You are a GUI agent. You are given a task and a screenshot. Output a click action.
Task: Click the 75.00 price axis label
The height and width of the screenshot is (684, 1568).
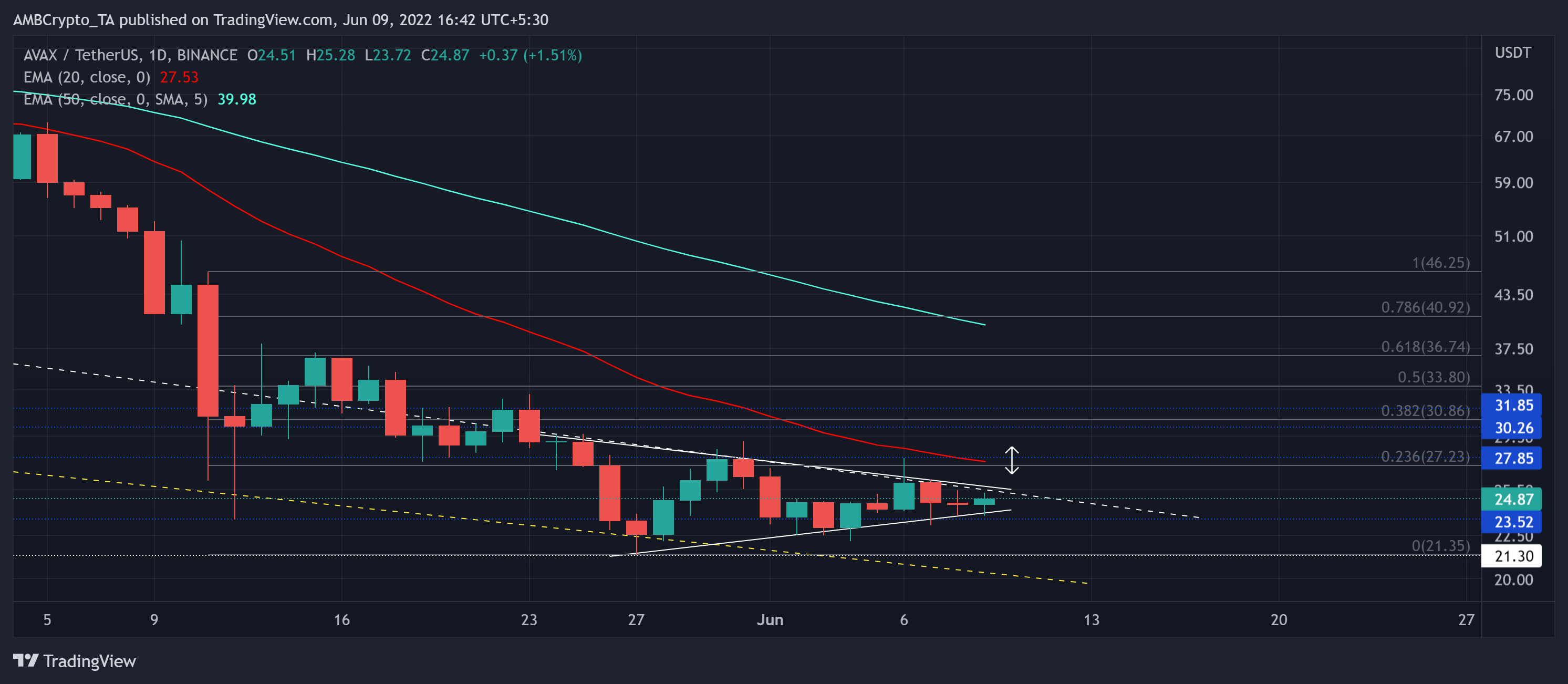(1513, 95)
